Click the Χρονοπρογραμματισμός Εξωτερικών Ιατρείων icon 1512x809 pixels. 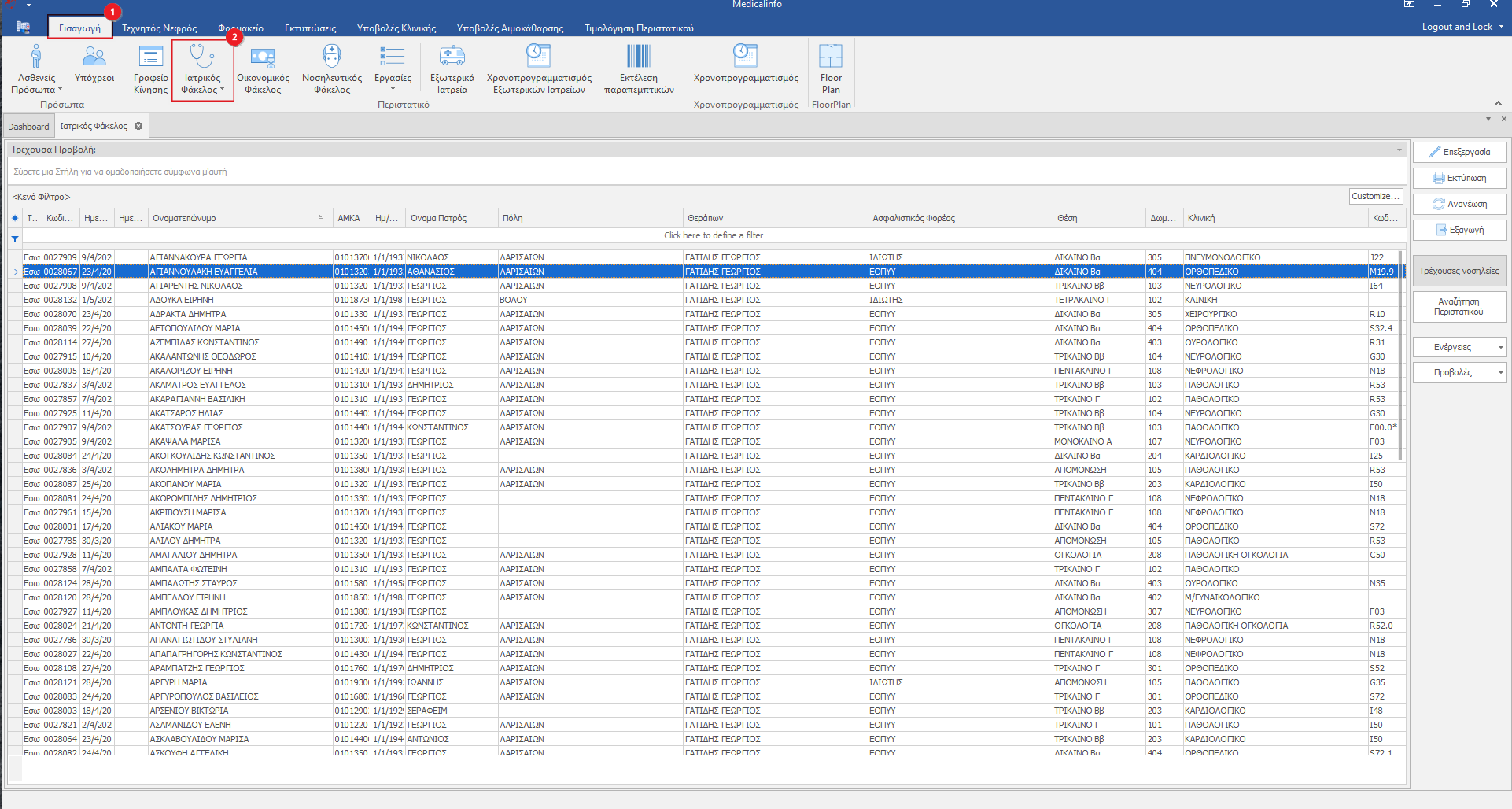(x=539, y=68)
